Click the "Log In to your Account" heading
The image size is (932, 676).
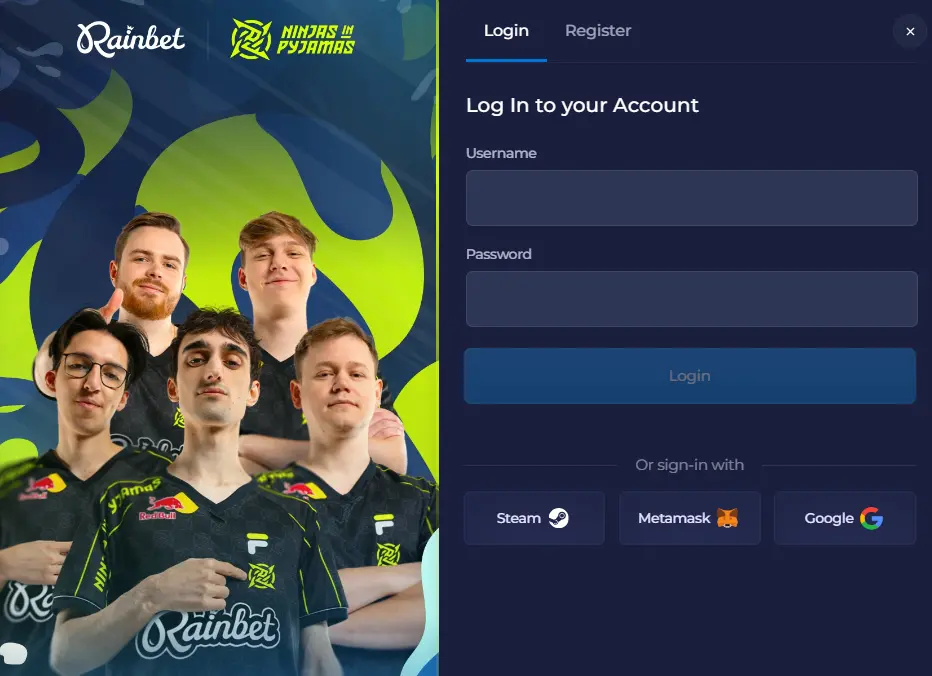click(x=582, y=105)
